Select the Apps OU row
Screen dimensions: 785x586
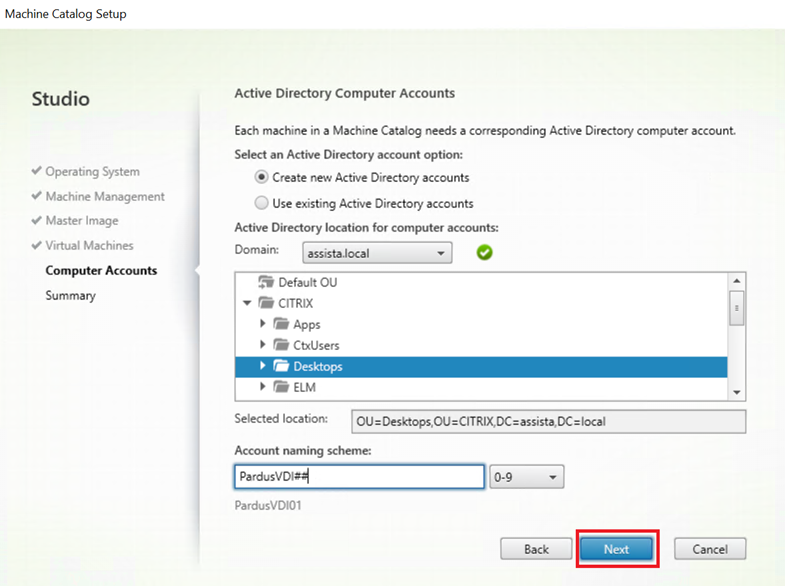(481, 324)
